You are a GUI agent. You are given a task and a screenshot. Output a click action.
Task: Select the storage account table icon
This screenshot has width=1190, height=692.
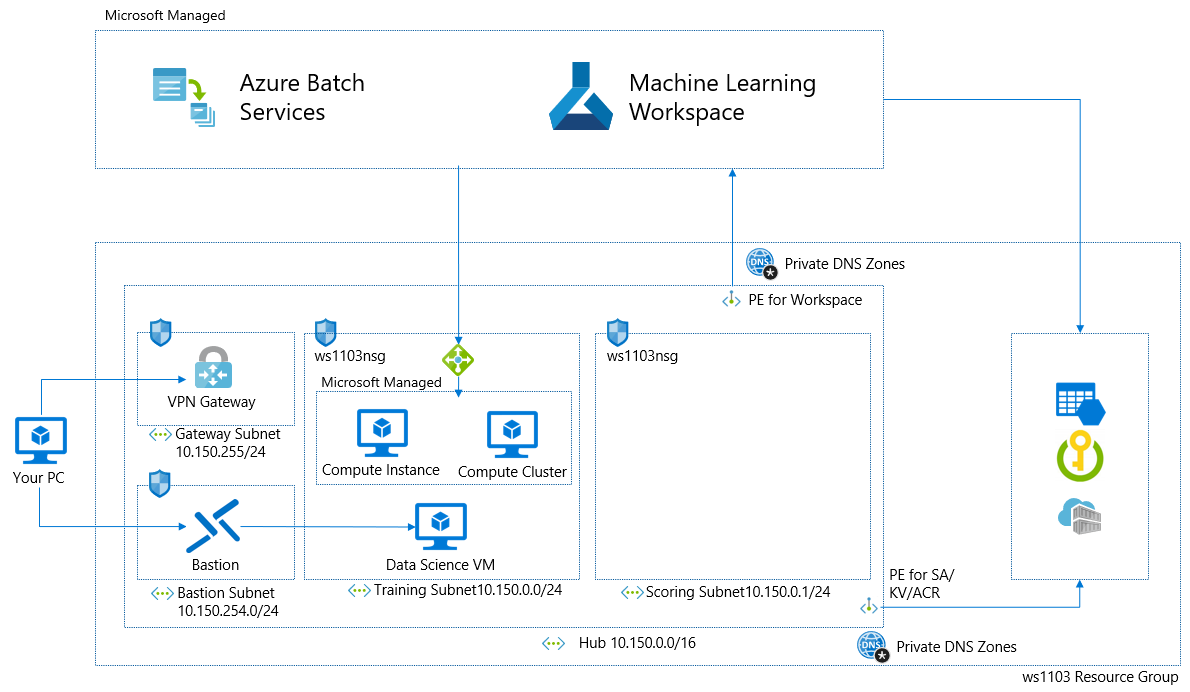tap(1081, 404)
